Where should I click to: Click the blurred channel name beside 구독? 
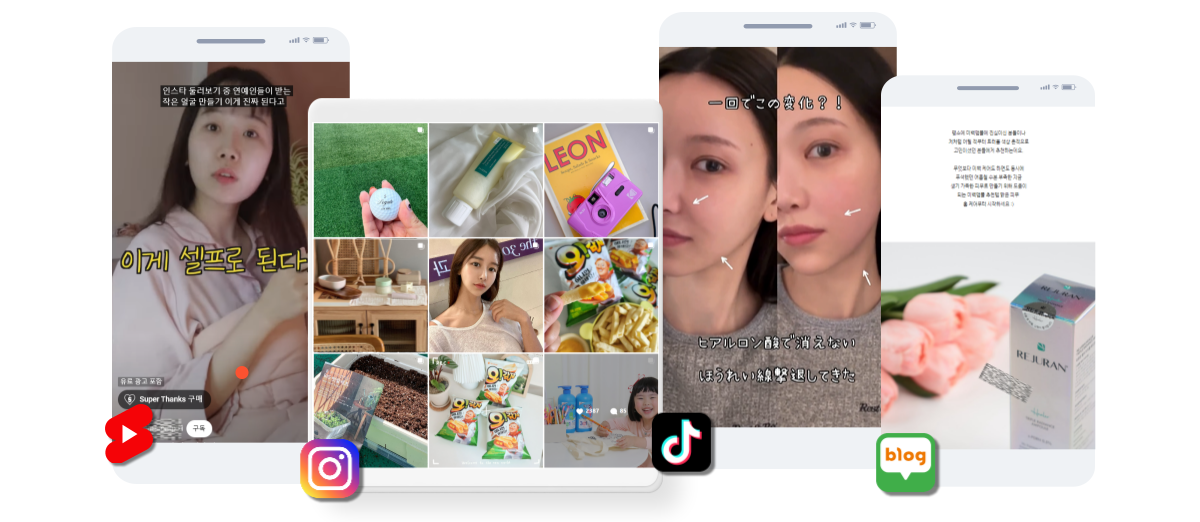pos(166,429)
